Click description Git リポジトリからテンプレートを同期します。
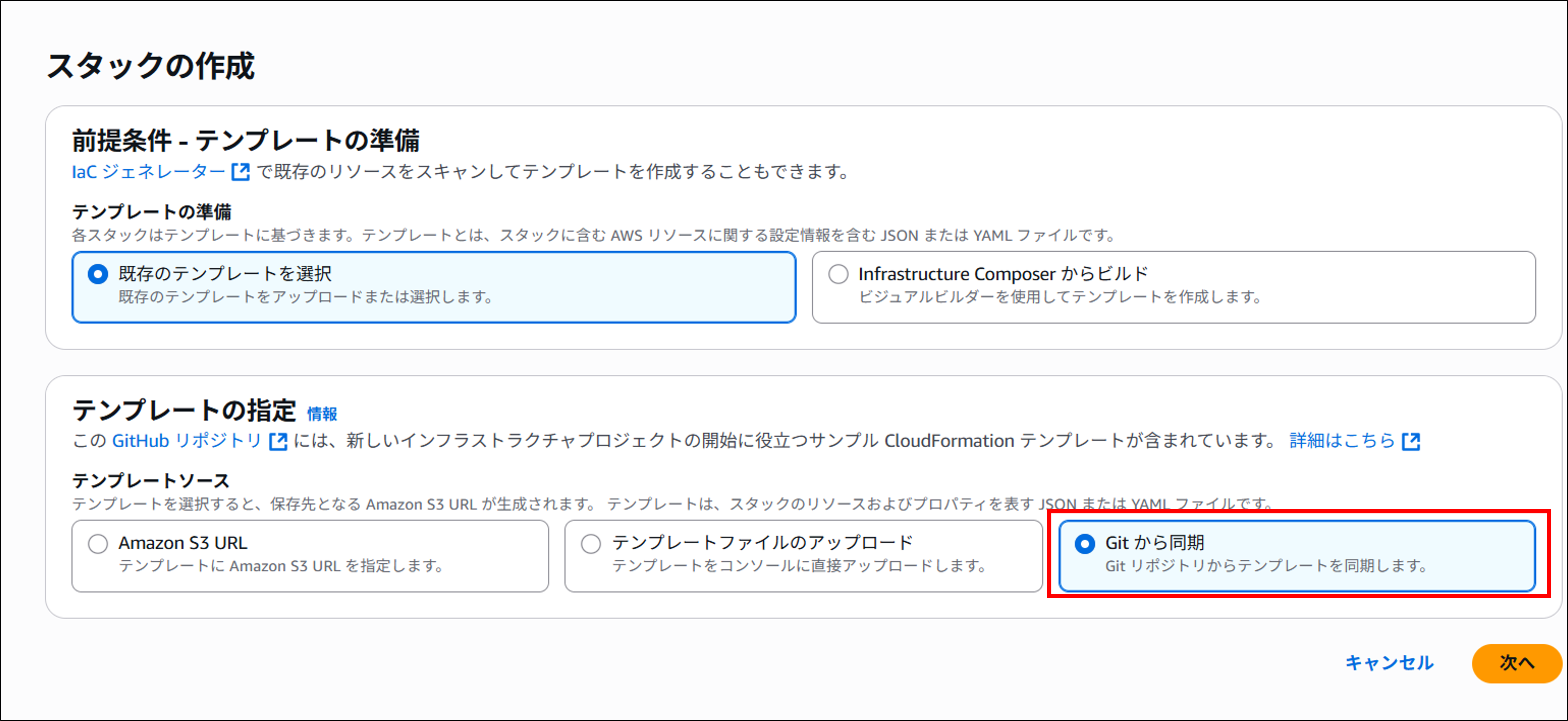1568x721 pixels. (x=1266, y=566)
